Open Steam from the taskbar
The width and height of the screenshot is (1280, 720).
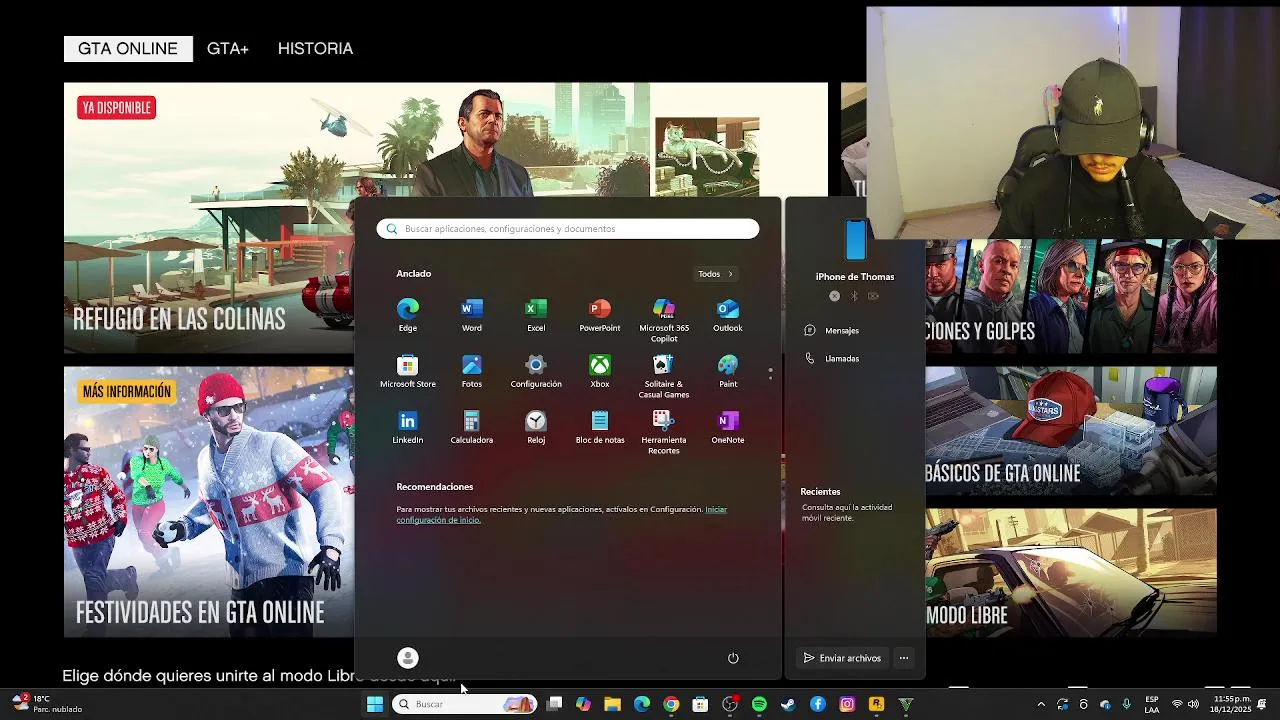tap(788, 704)
